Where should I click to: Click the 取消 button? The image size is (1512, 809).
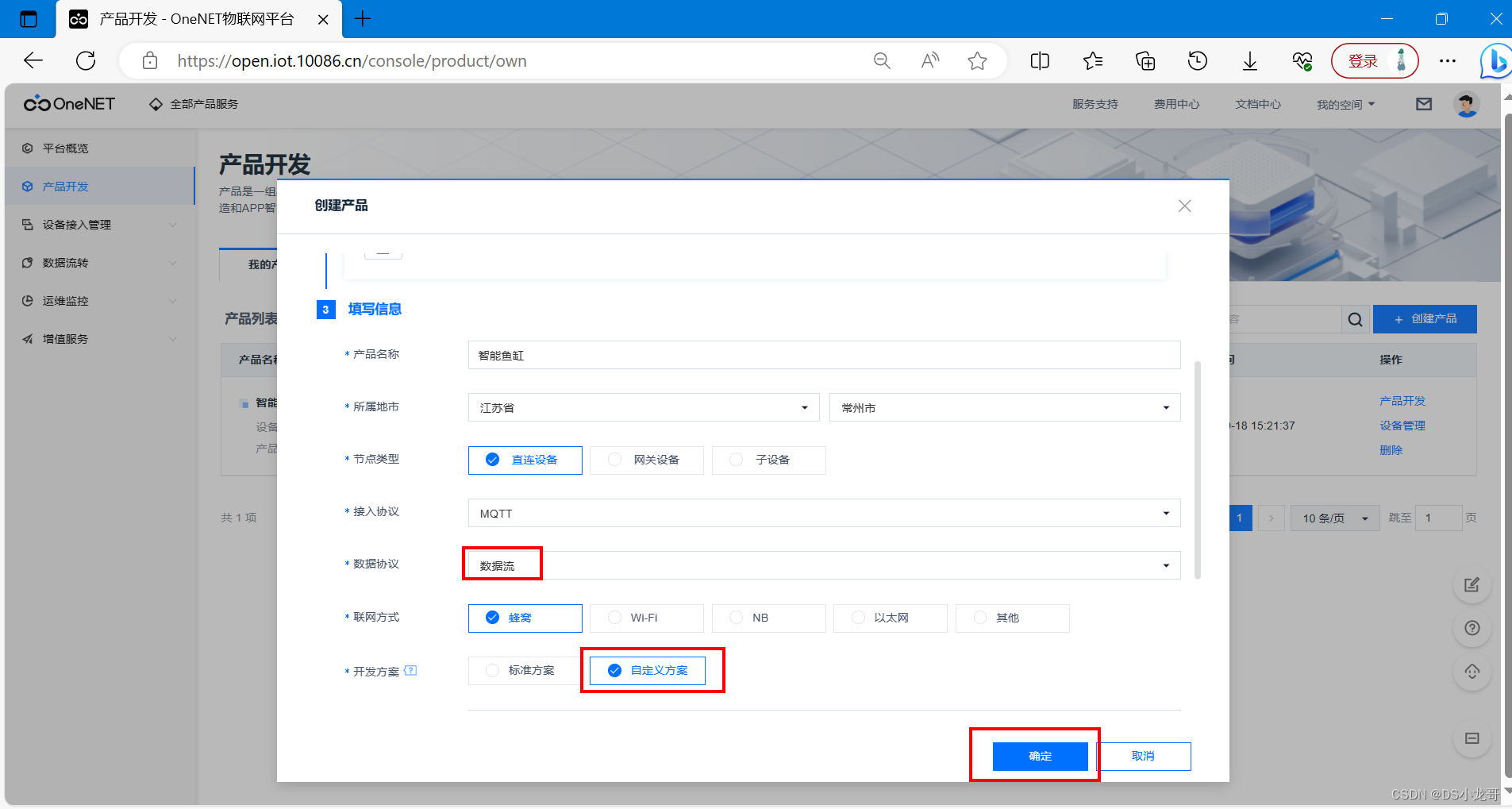tap(1143, 756)
